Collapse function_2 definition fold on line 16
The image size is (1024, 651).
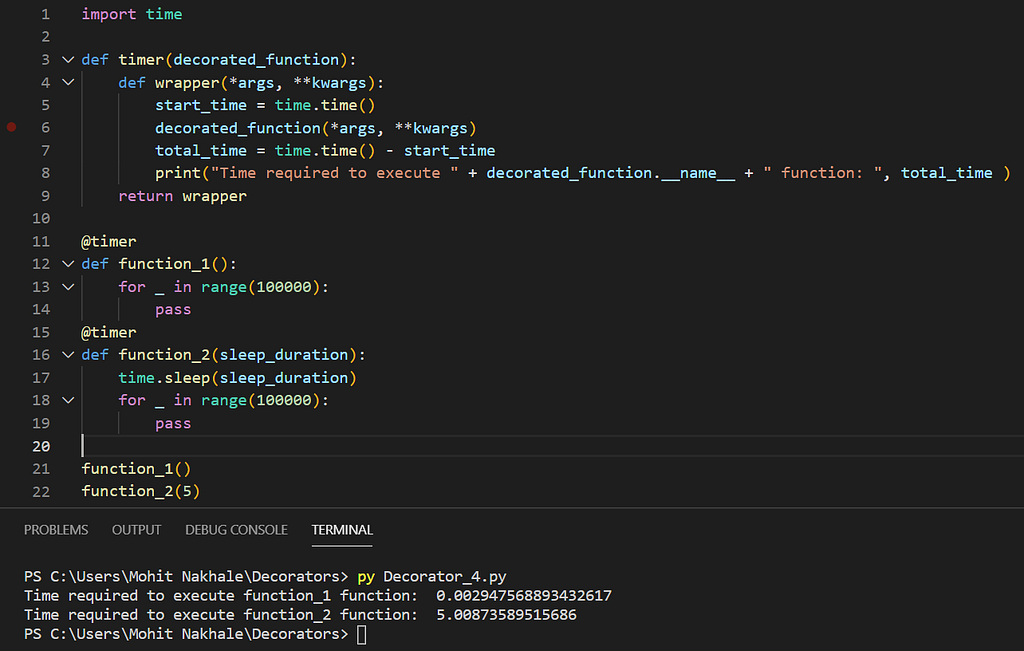click(68, 355)
